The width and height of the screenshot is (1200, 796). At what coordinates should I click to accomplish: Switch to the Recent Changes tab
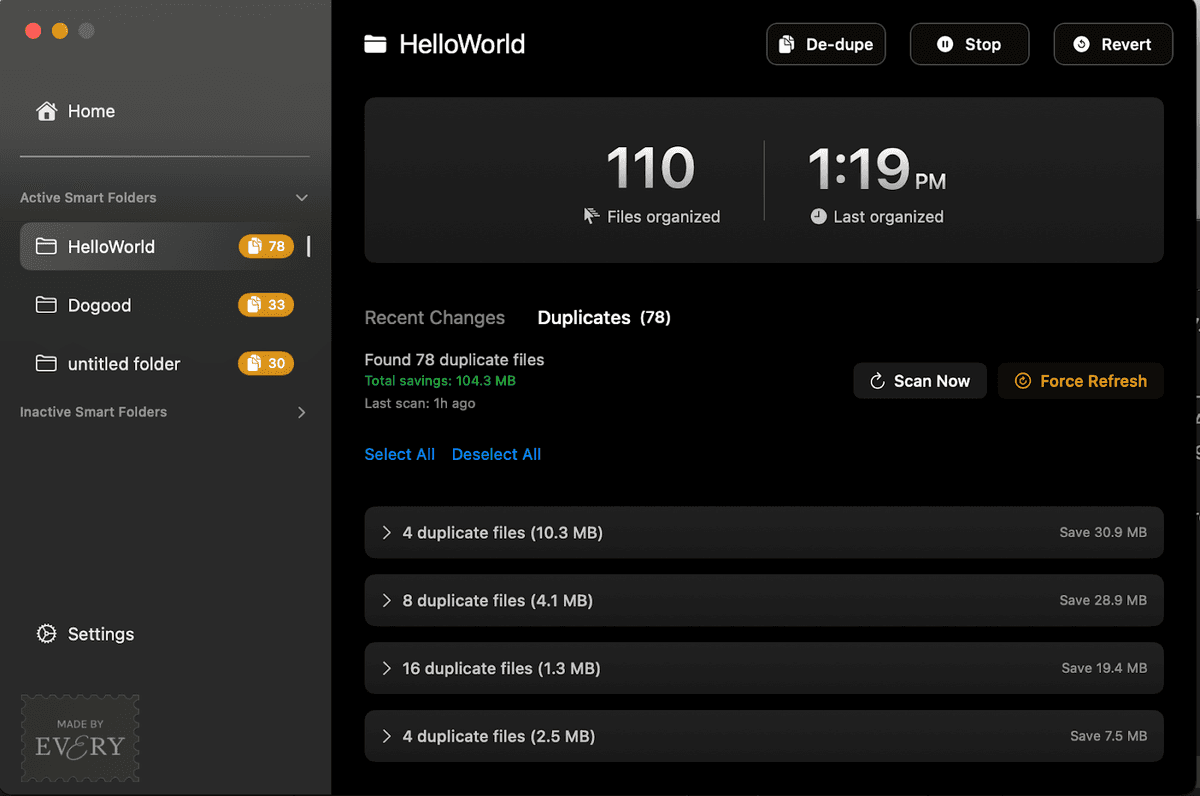coord(435,318)
